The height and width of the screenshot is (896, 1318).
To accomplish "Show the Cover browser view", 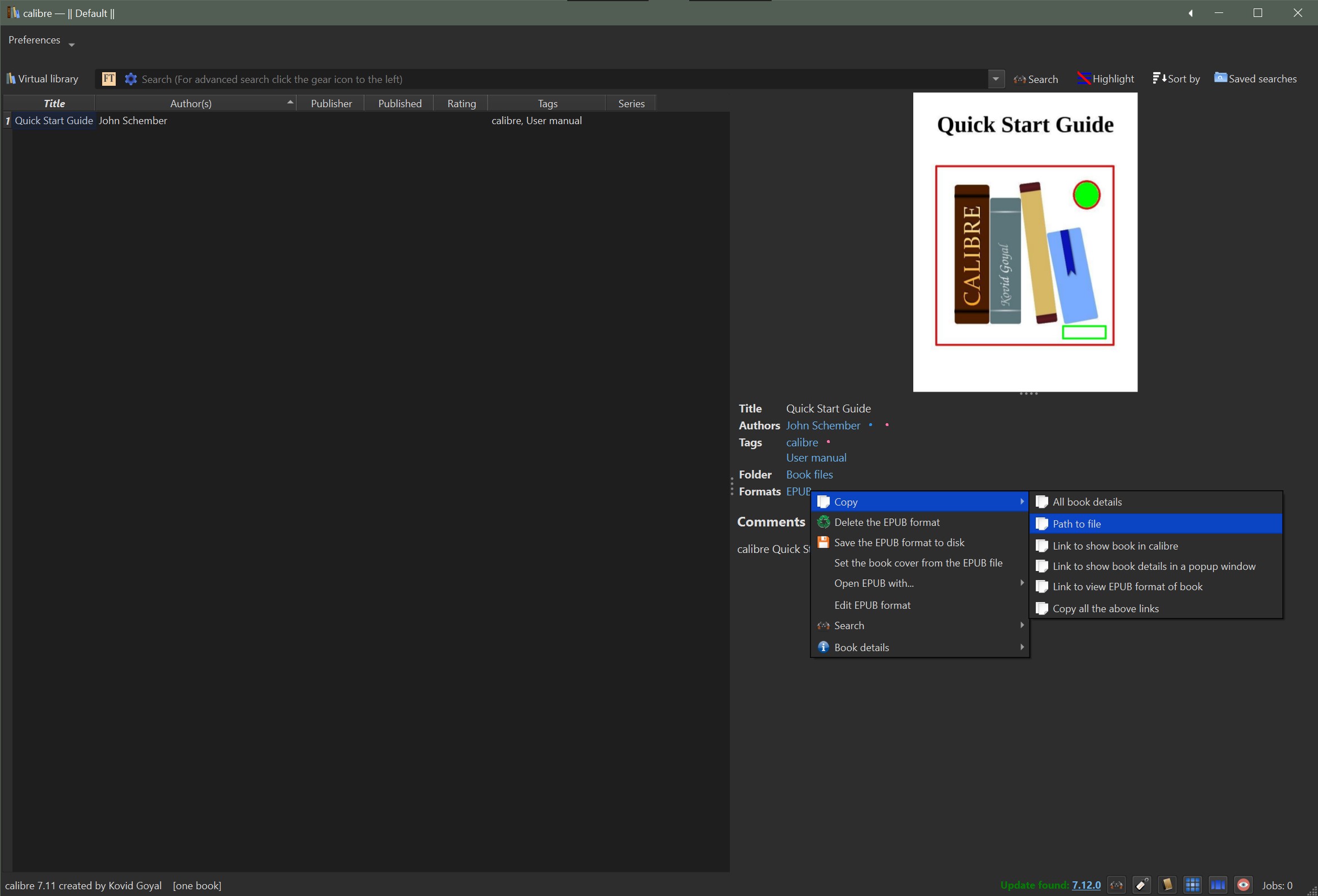I will pos(1218,885).
